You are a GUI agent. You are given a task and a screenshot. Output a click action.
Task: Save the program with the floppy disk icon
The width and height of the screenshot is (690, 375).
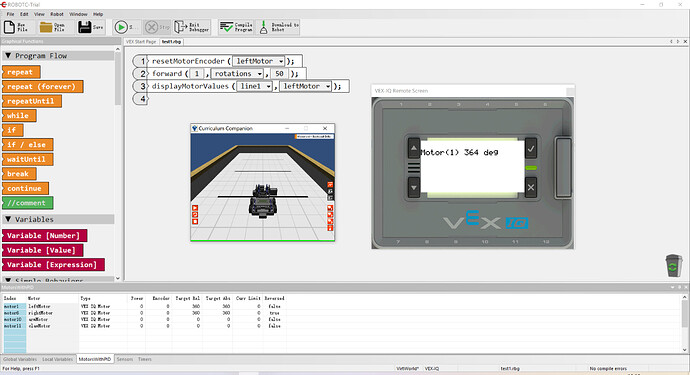click(84, 27)
